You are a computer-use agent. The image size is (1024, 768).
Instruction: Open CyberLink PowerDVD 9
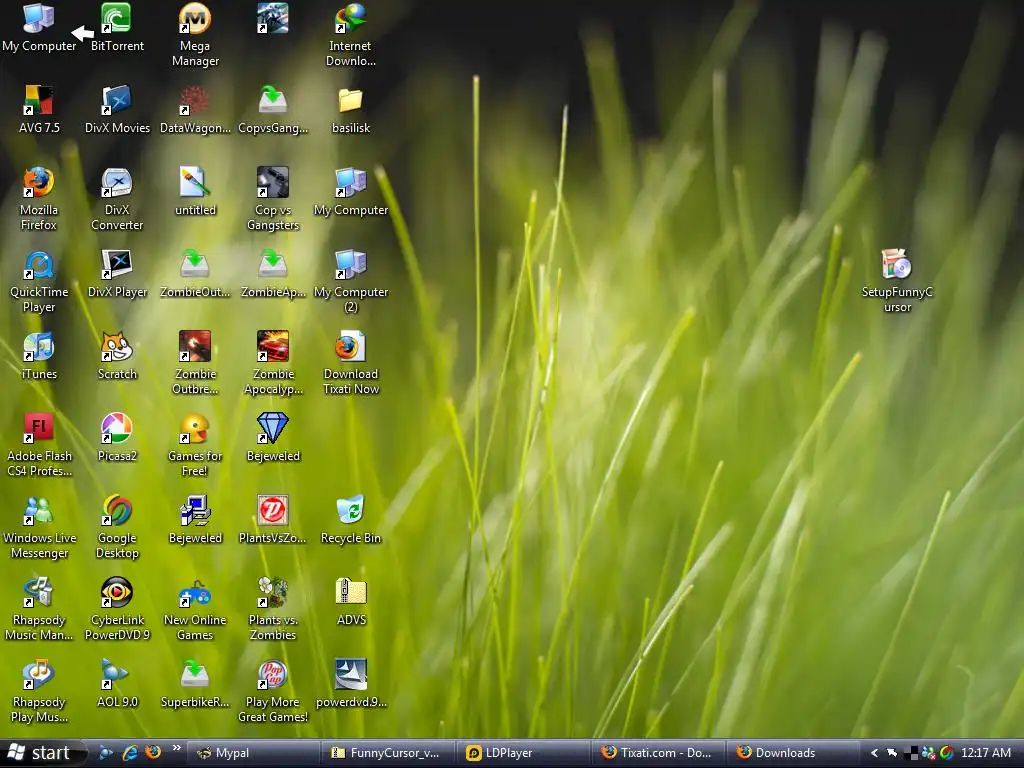pos(117,609)
